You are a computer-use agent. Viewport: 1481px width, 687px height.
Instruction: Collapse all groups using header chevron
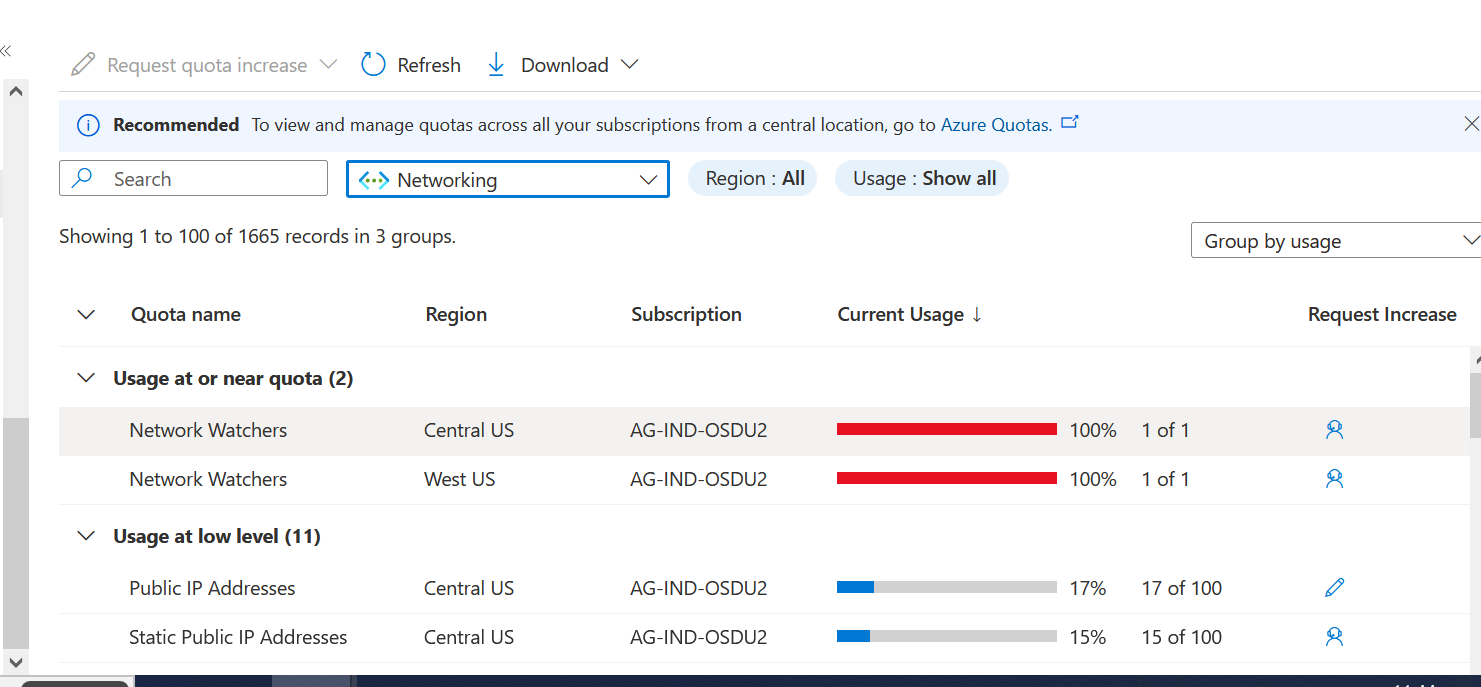point(87,314)
